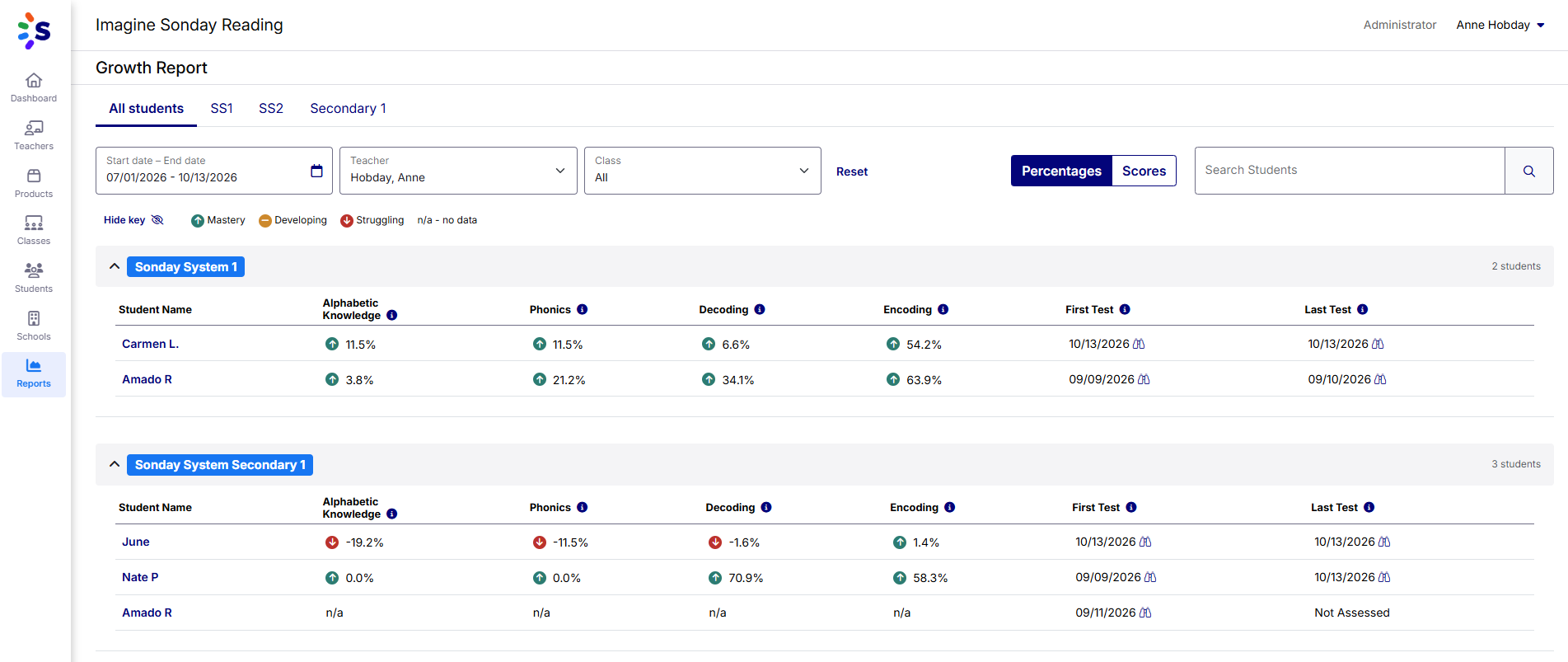Viewport: 1568px width, 662px height.
Task: Click the Imagine Sonday logo
Action: point(35,31)
